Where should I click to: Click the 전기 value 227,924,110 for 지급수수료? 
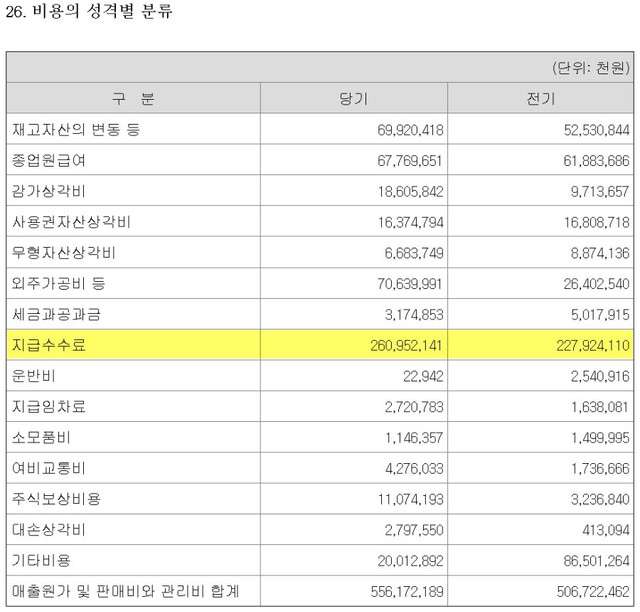(582, 345)
